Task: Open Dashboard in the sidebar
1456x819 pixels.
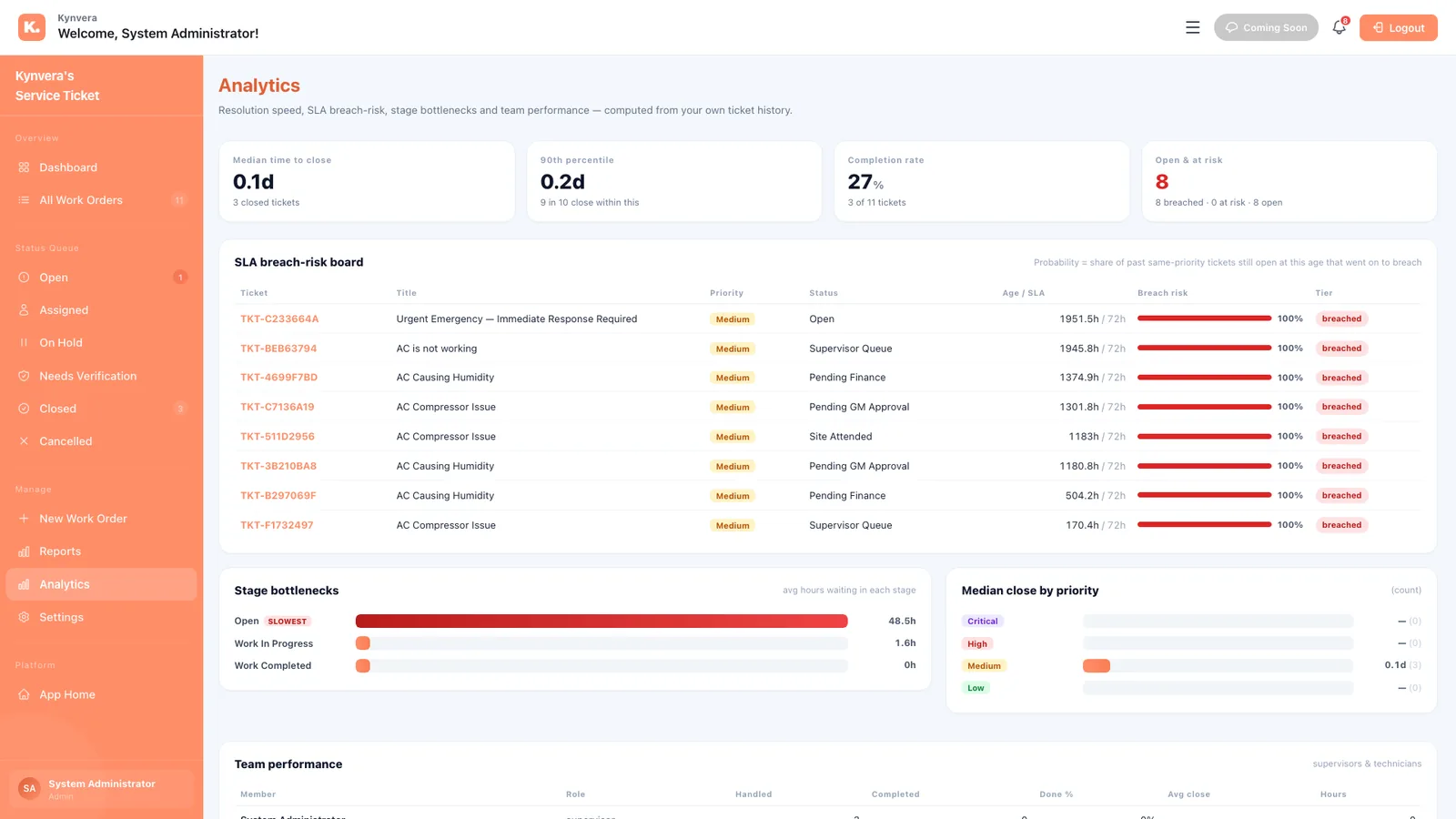Action: point(101,167)
